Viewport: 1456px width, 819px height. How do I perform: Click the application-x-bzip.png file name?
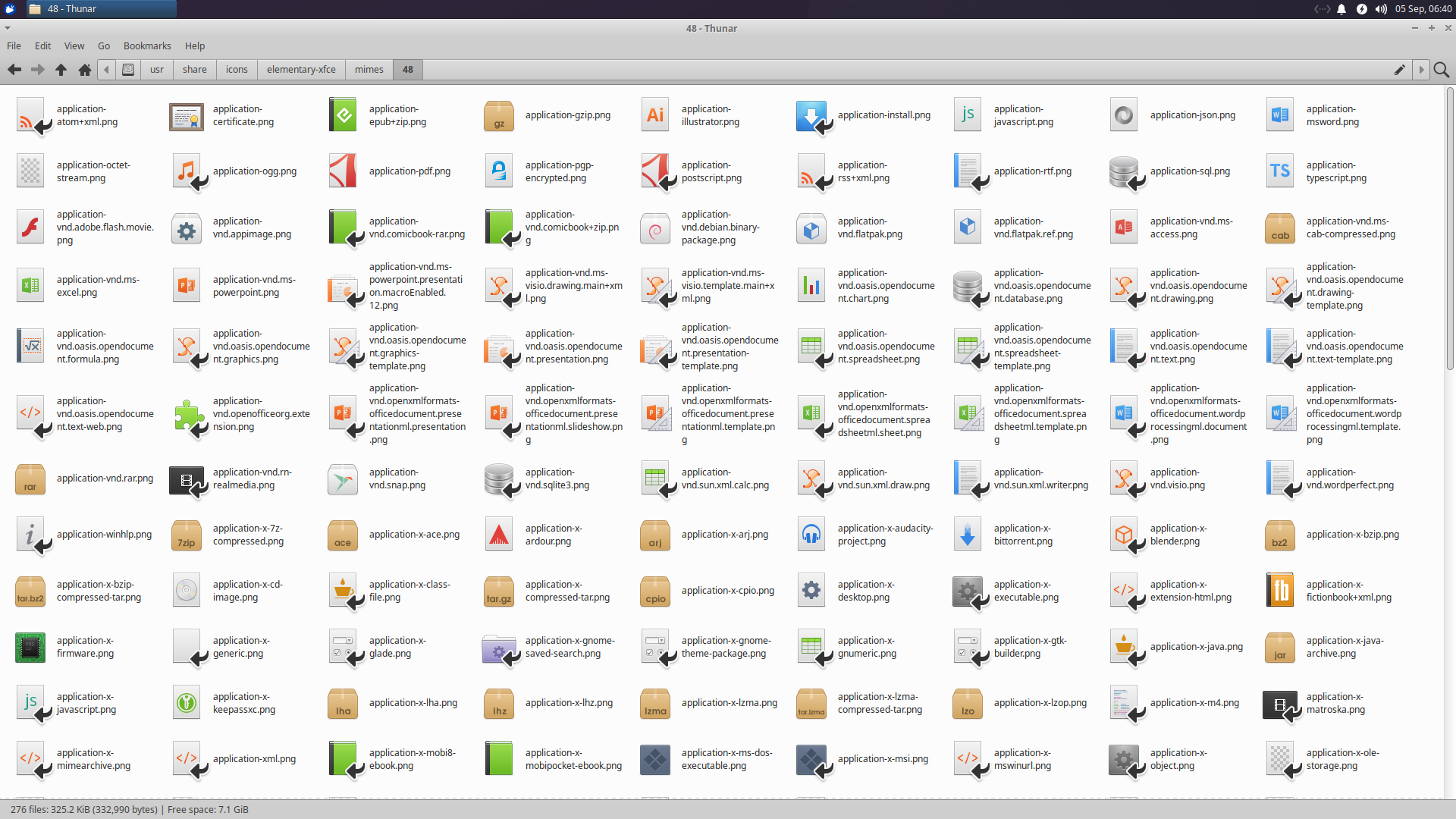coord(1352,535)
